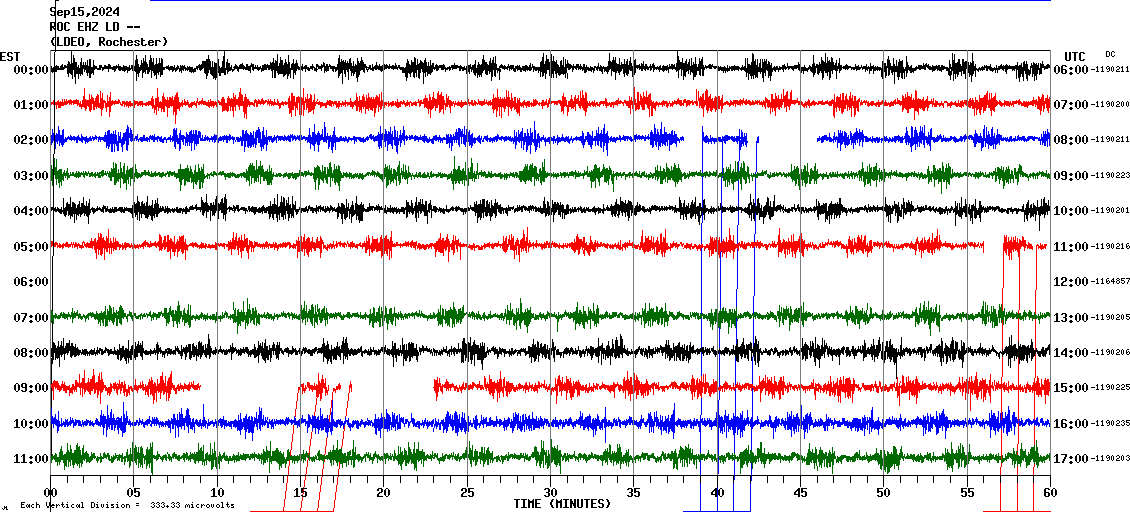Click the 15 minute tick on time axis
1130x519 pixels.
pos(300,493)
